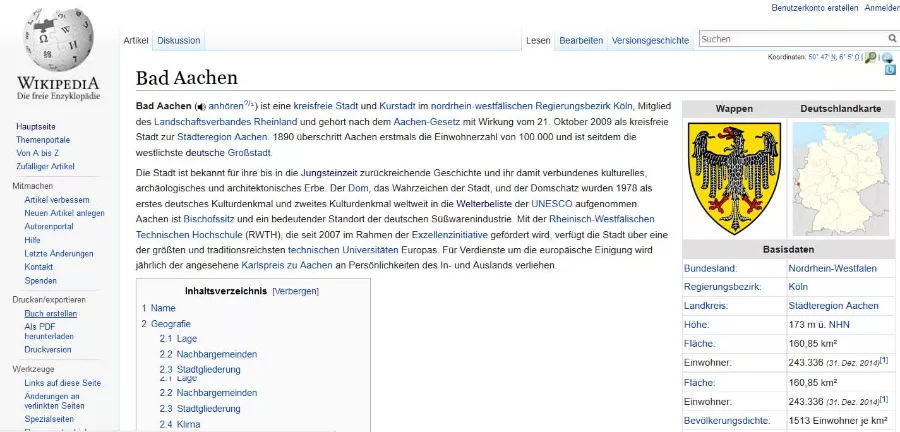The height and width of the screenshot is (432, 900).
Task: Switch to the Diskussion tab
Action: (178, 40)
